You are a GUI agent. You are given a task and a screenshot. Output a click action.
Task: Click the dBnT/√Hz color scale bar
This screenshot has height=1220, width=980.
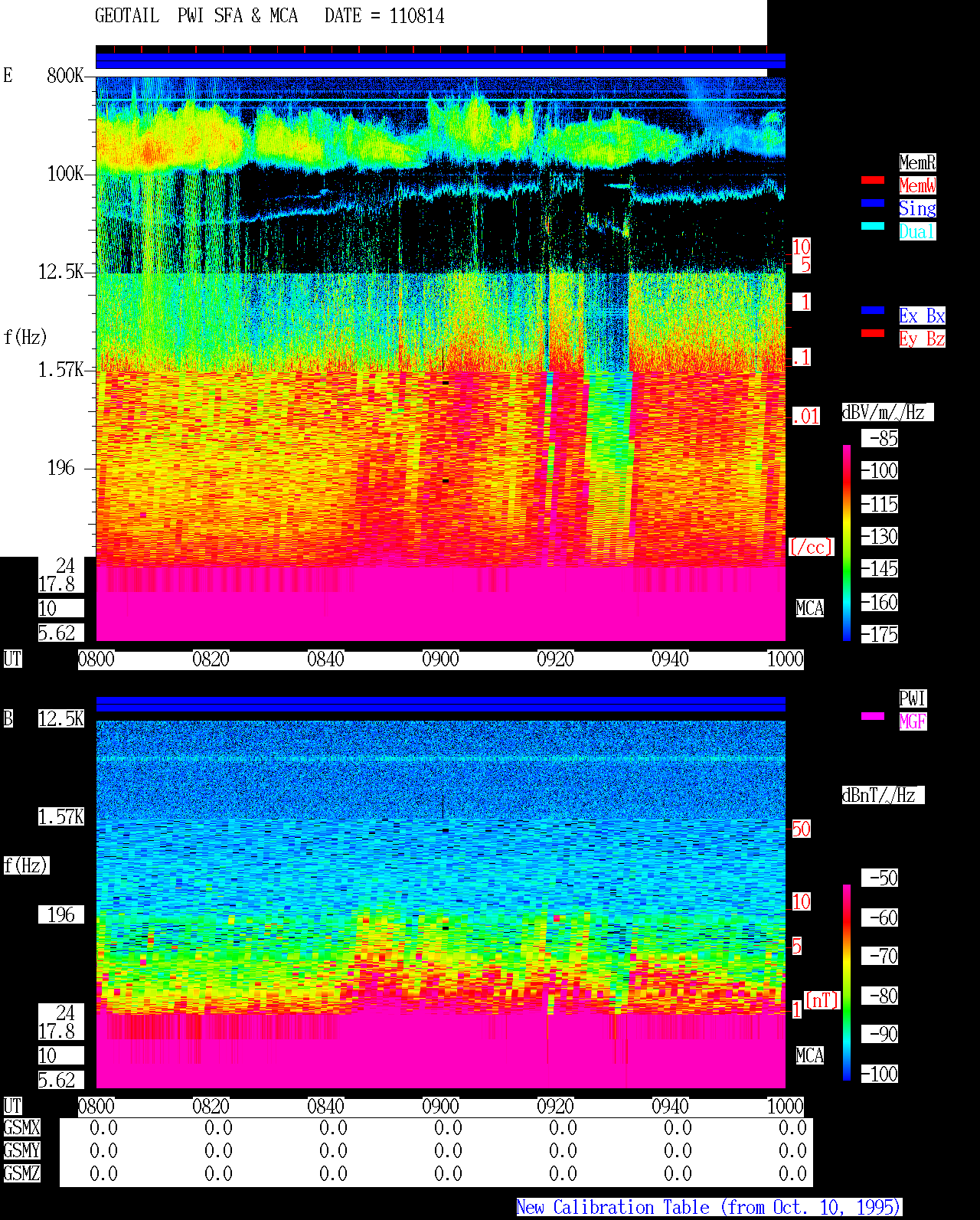[x=847, y=983]
